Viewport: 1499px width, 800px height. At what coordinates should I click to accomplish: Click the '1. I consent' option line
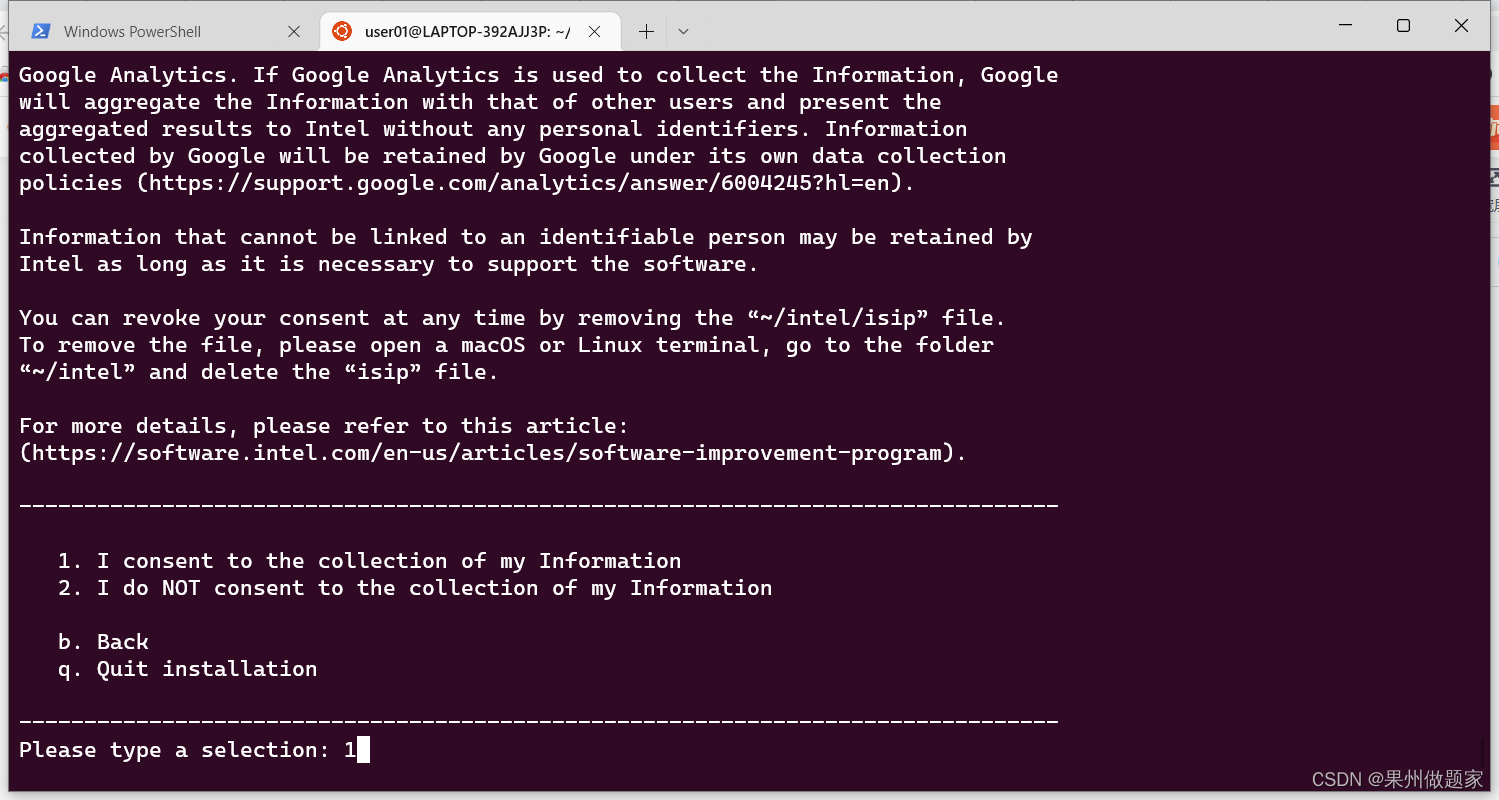point(369,560)
